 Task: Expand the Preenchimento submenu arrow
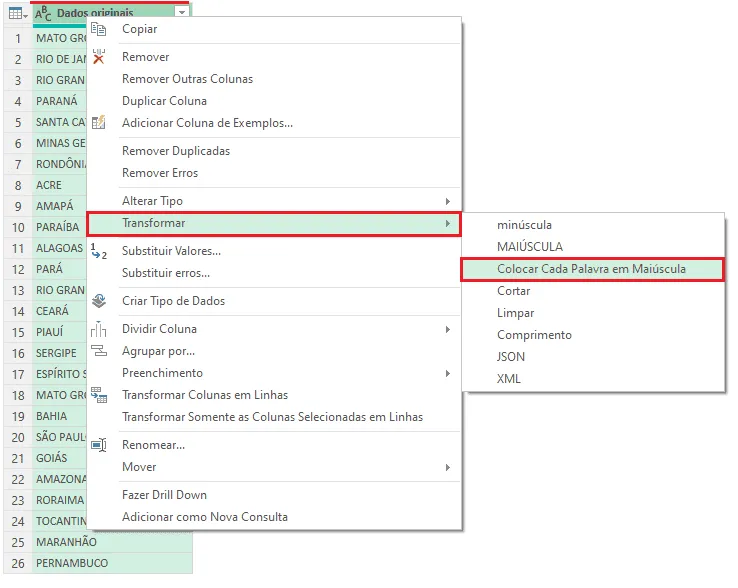[448, 374]
